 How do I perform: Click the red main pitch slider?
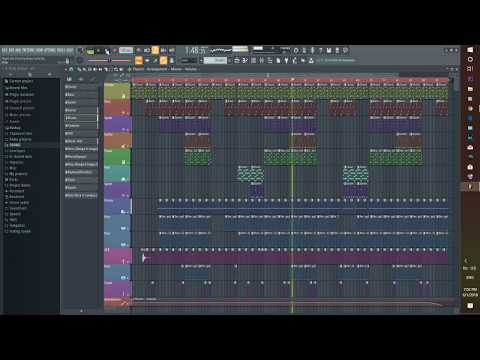(108, 60)
